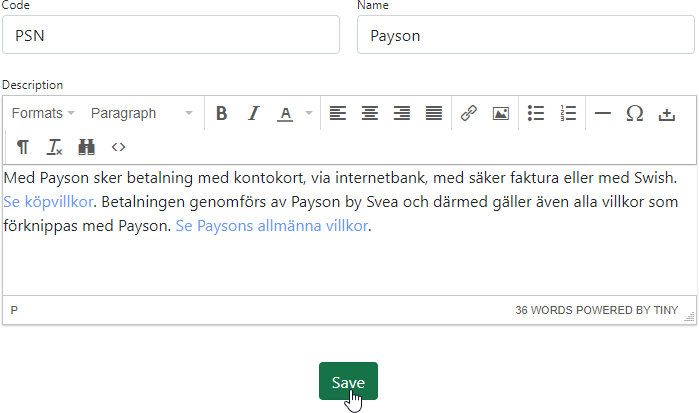Justify the text
Screen dimensions: 699x413
(433, 114)
